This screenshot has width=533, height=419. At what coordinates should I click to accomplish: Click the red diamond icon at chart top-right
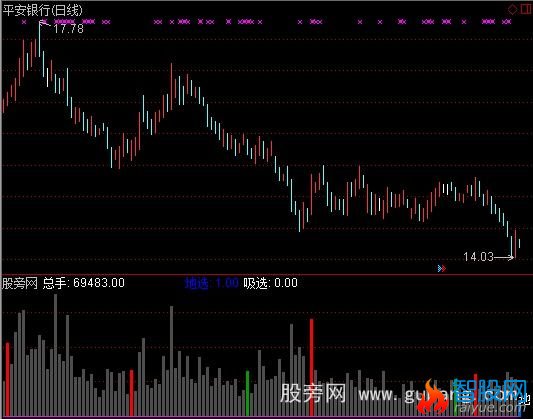513,9
